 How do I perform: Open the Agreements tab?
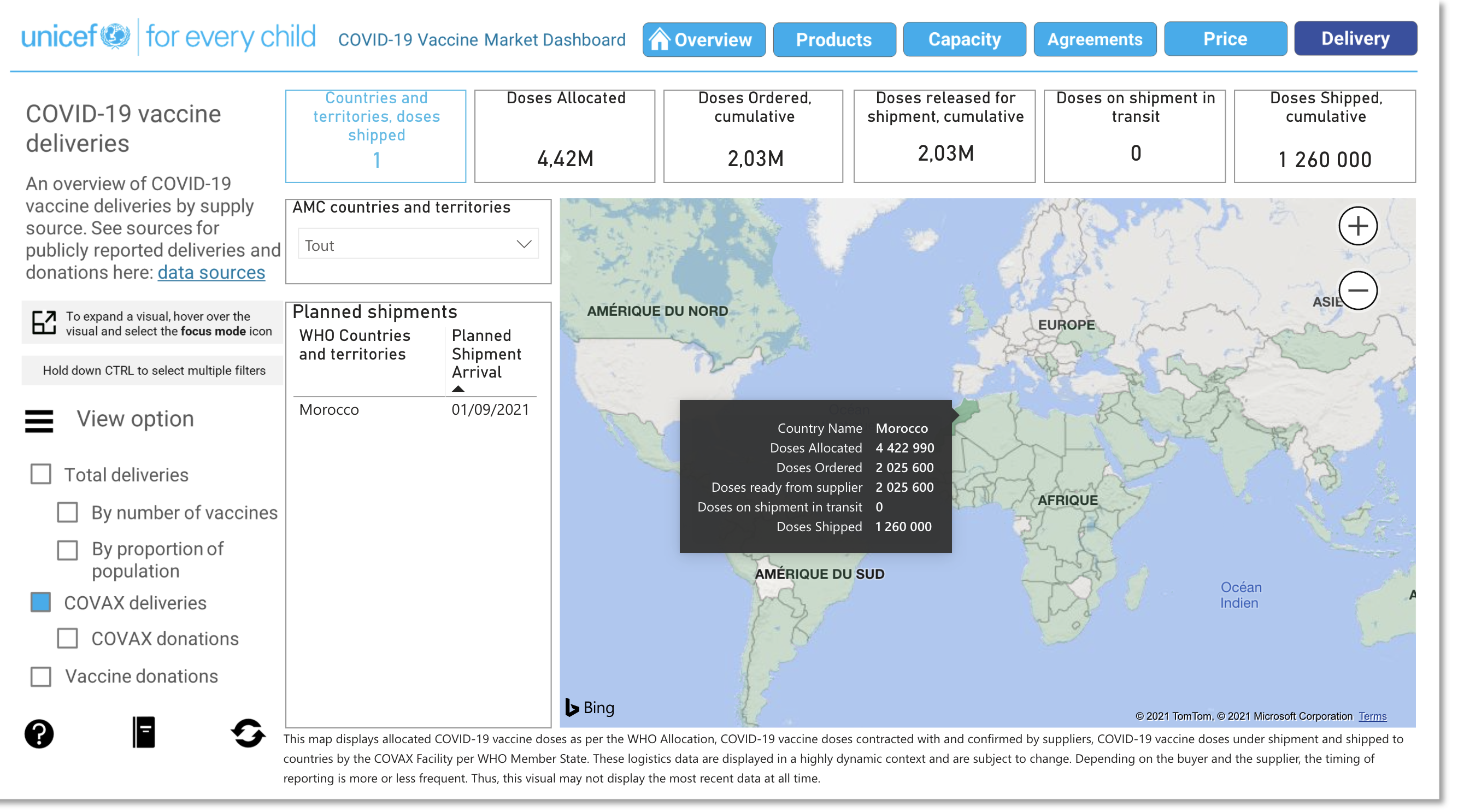tap(1095, 39)
